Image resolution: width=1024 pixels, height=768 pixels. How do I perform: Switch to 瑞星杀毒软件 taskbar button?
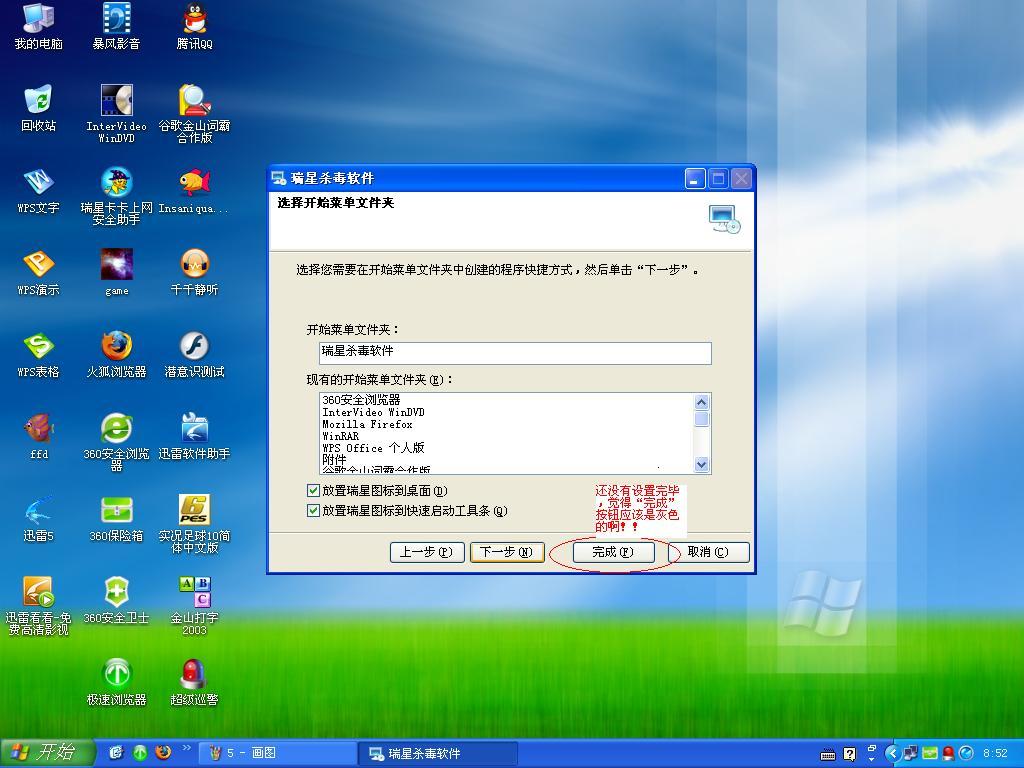click(x=438, y=754)
